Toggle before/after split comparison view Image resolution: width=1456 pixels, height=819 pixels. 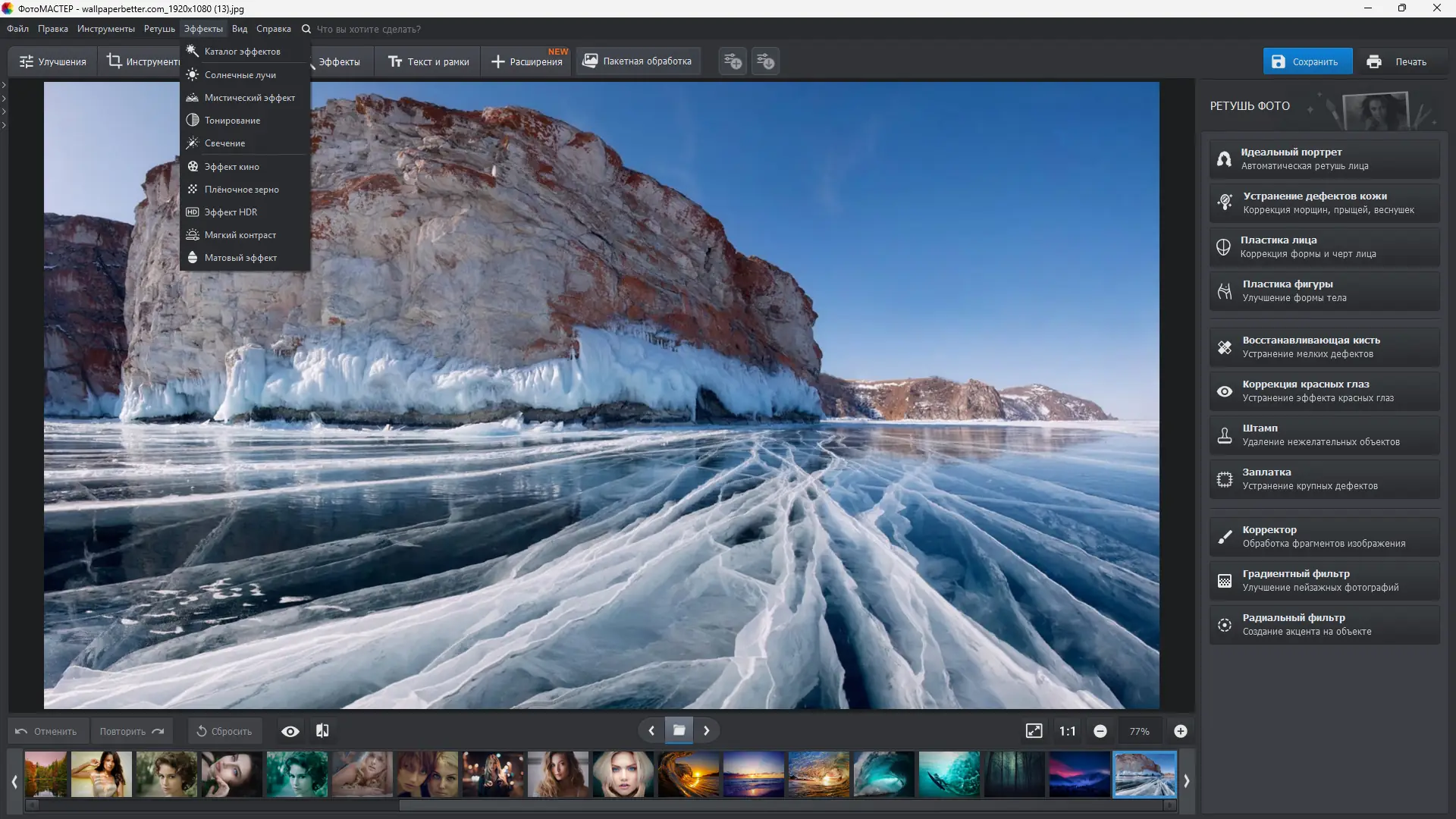(x=322, y=730)
